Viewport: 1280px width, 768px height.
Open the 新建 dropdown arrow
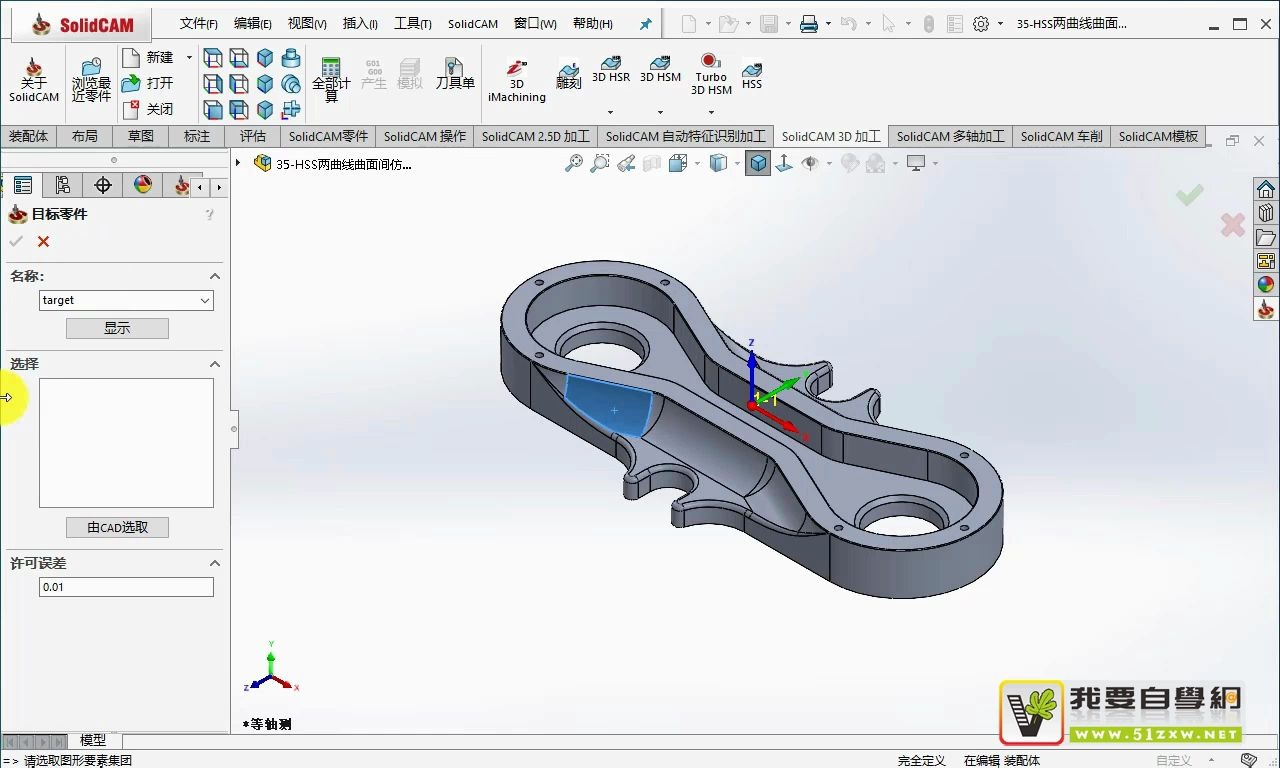(x=189, y=58)
